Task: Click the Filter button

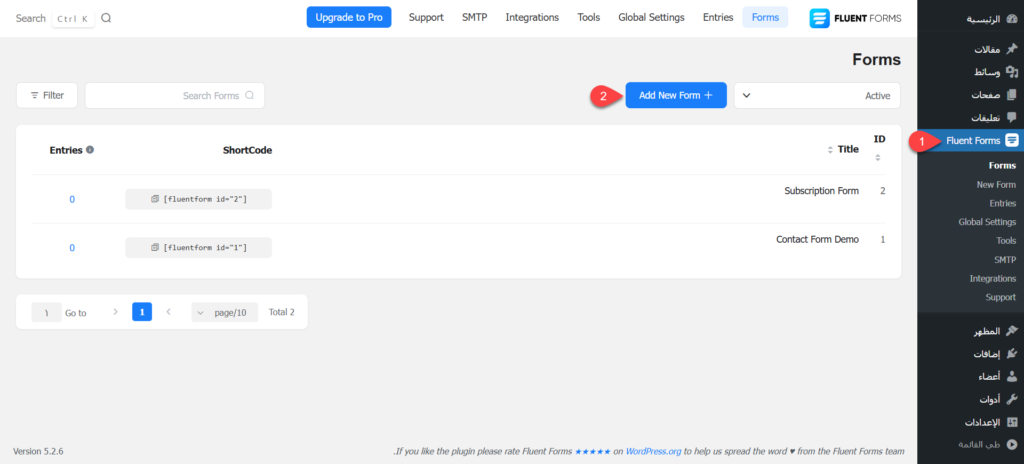Action: 47,95
